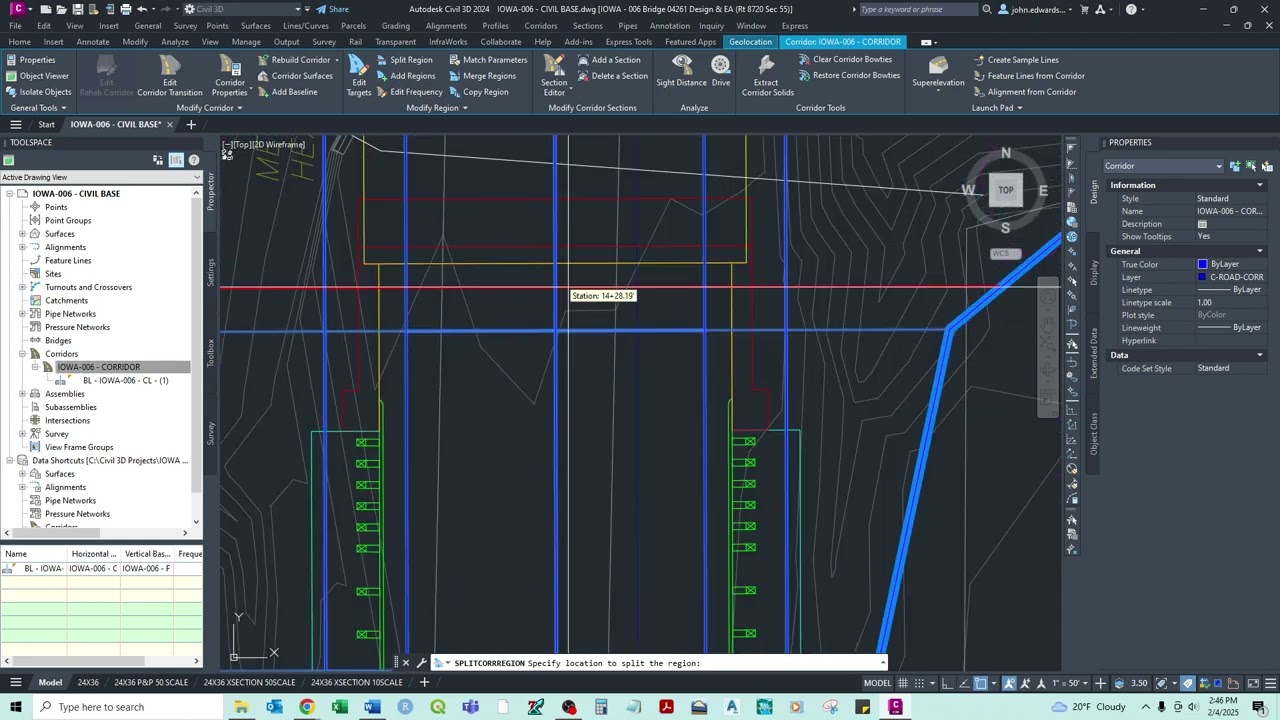Add new layout tab with plus
Viewport: 1280px width, 720px height.
point(424,682)
